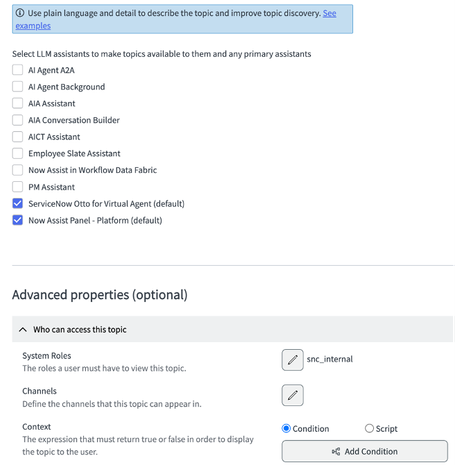Collapse the Who can access this topic section

tap(23, 329)
